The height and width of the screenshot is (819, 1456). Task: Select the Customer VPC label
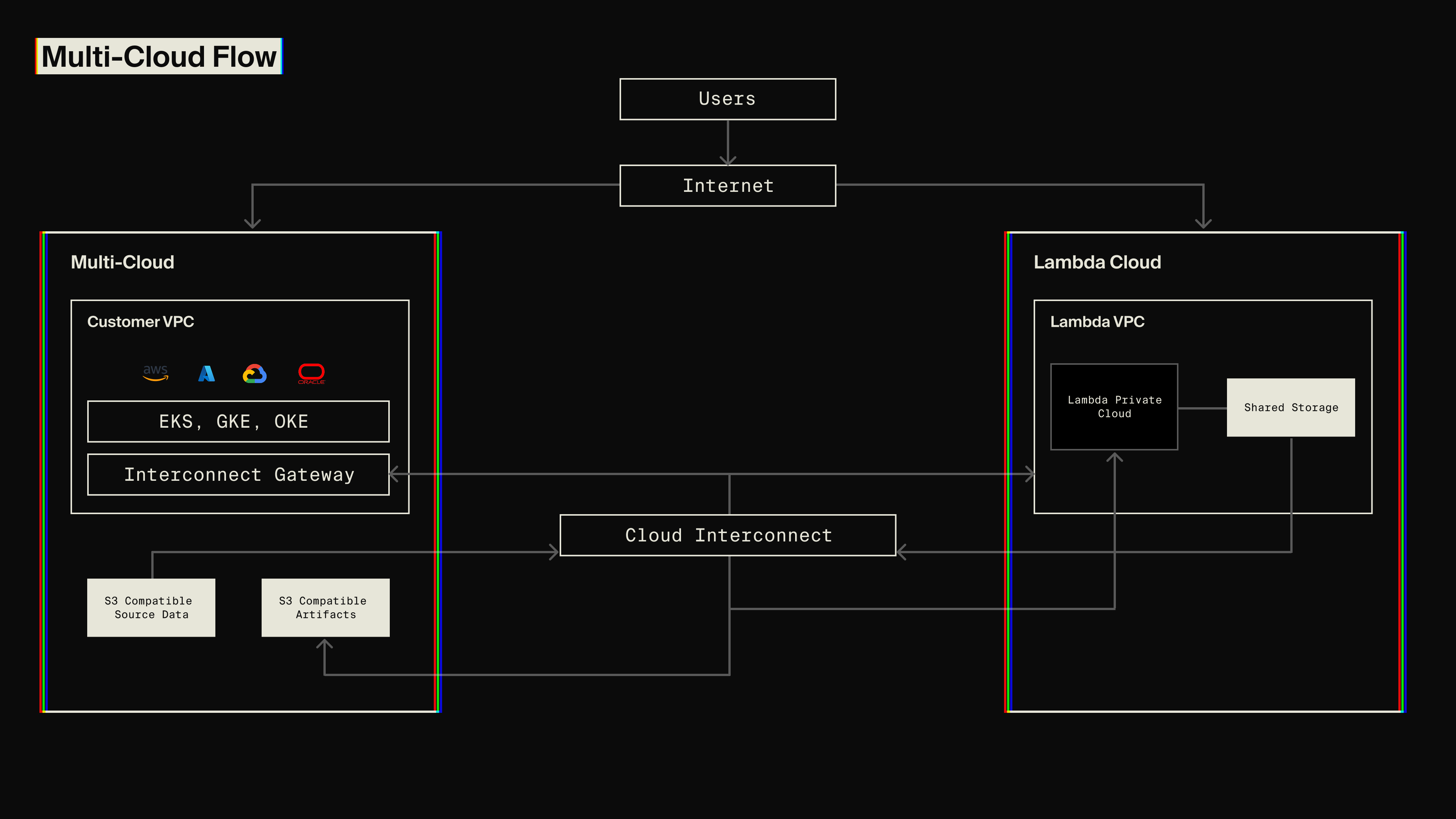pyautogui.click(x=141, y=322)
